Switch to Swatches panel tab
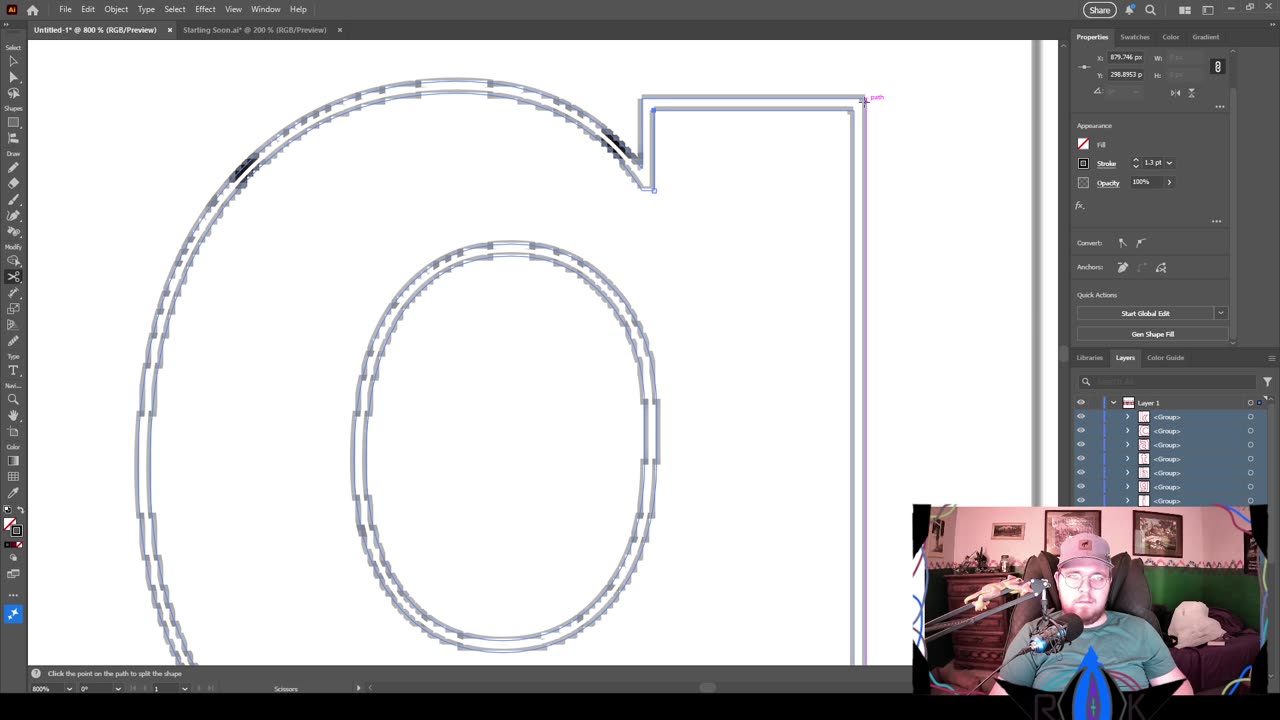1280x720 pixels. 1134,37
